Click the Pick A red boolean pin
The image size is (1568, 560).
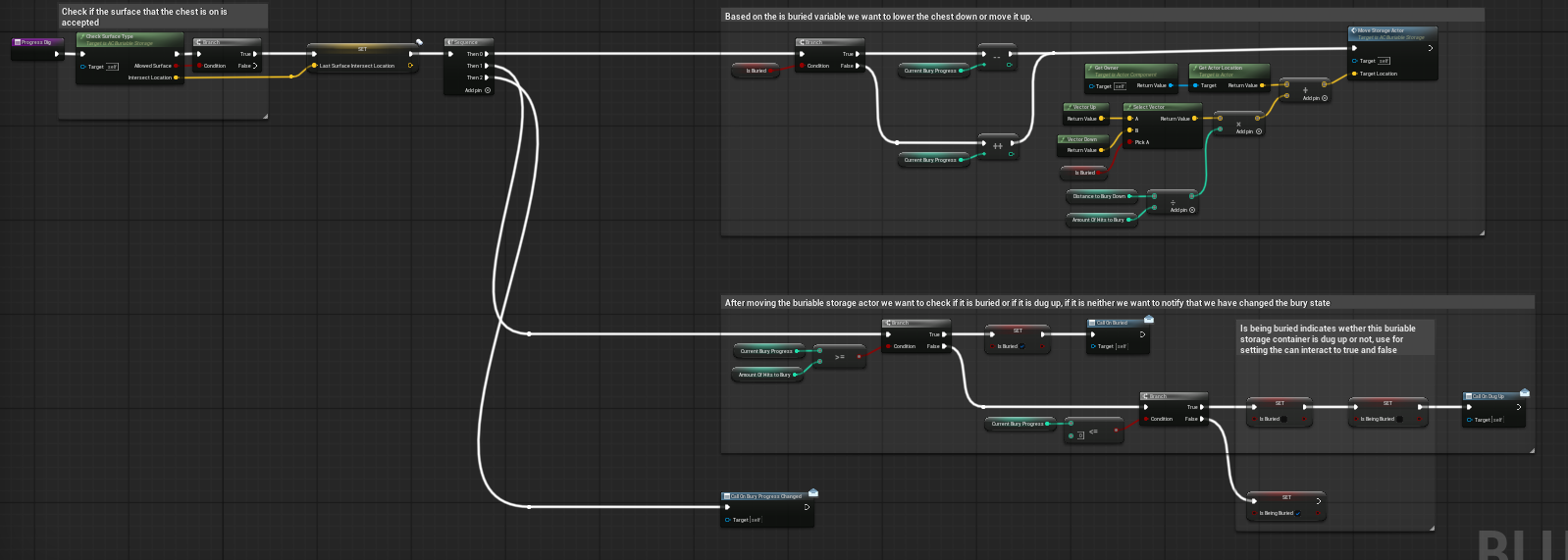tap(1130, 142)
